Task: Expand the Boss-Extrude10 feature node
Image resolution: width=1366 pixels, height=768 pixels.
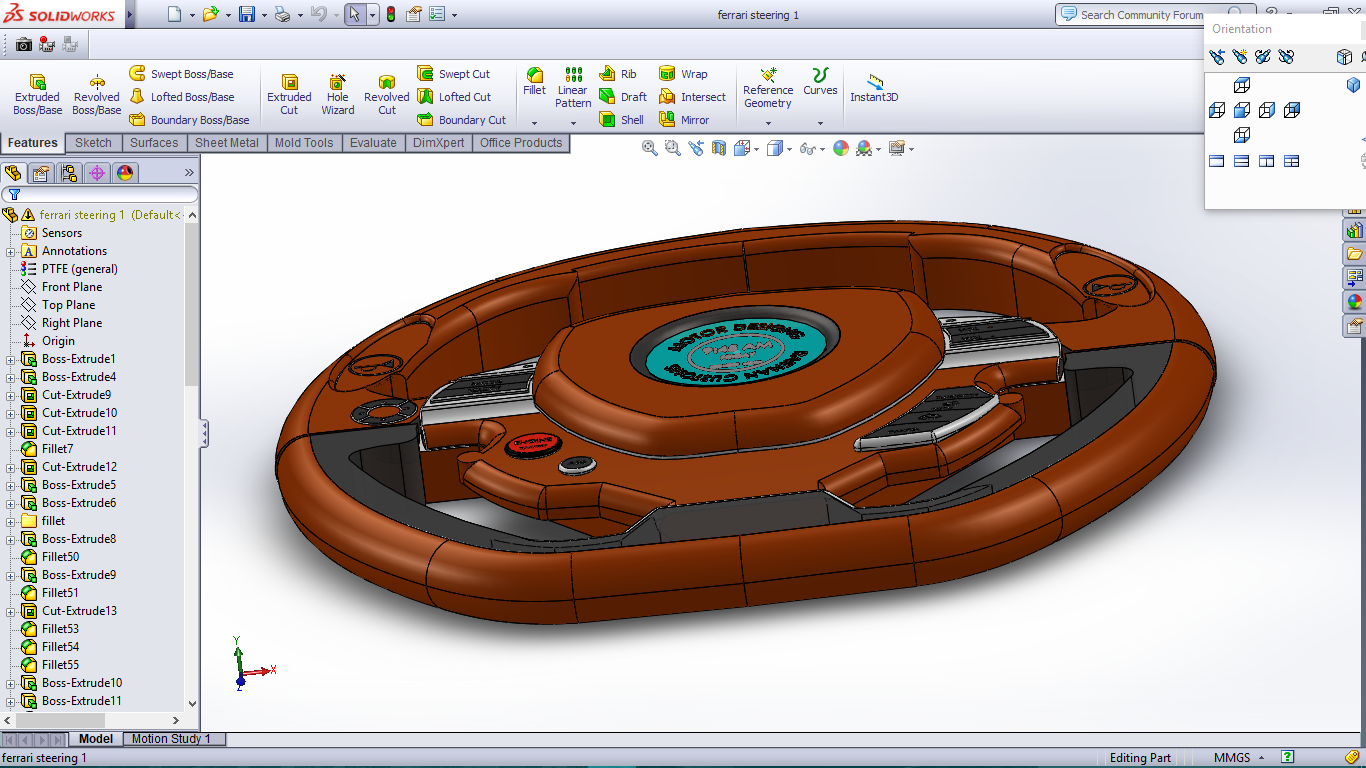Action: coord(11,683)
